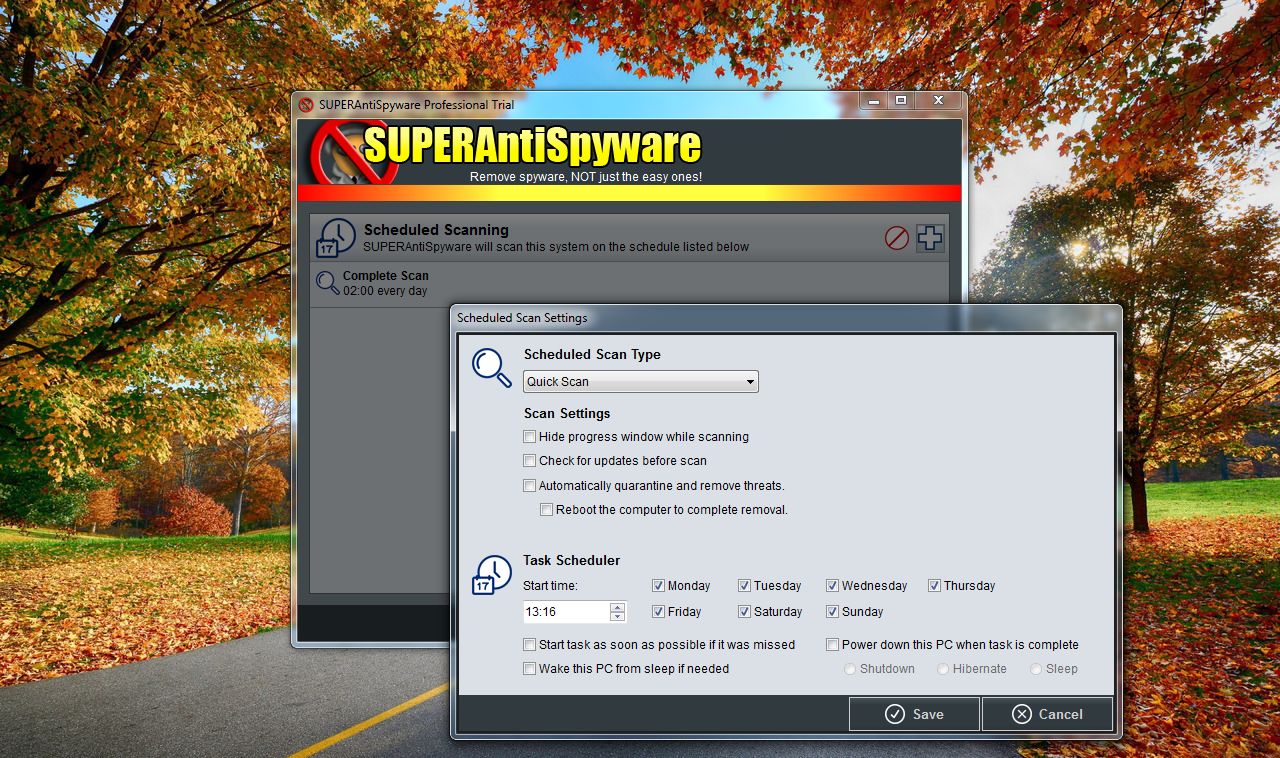Select the Sleep radio option

pyautogui.click(x=1036, y=669)
